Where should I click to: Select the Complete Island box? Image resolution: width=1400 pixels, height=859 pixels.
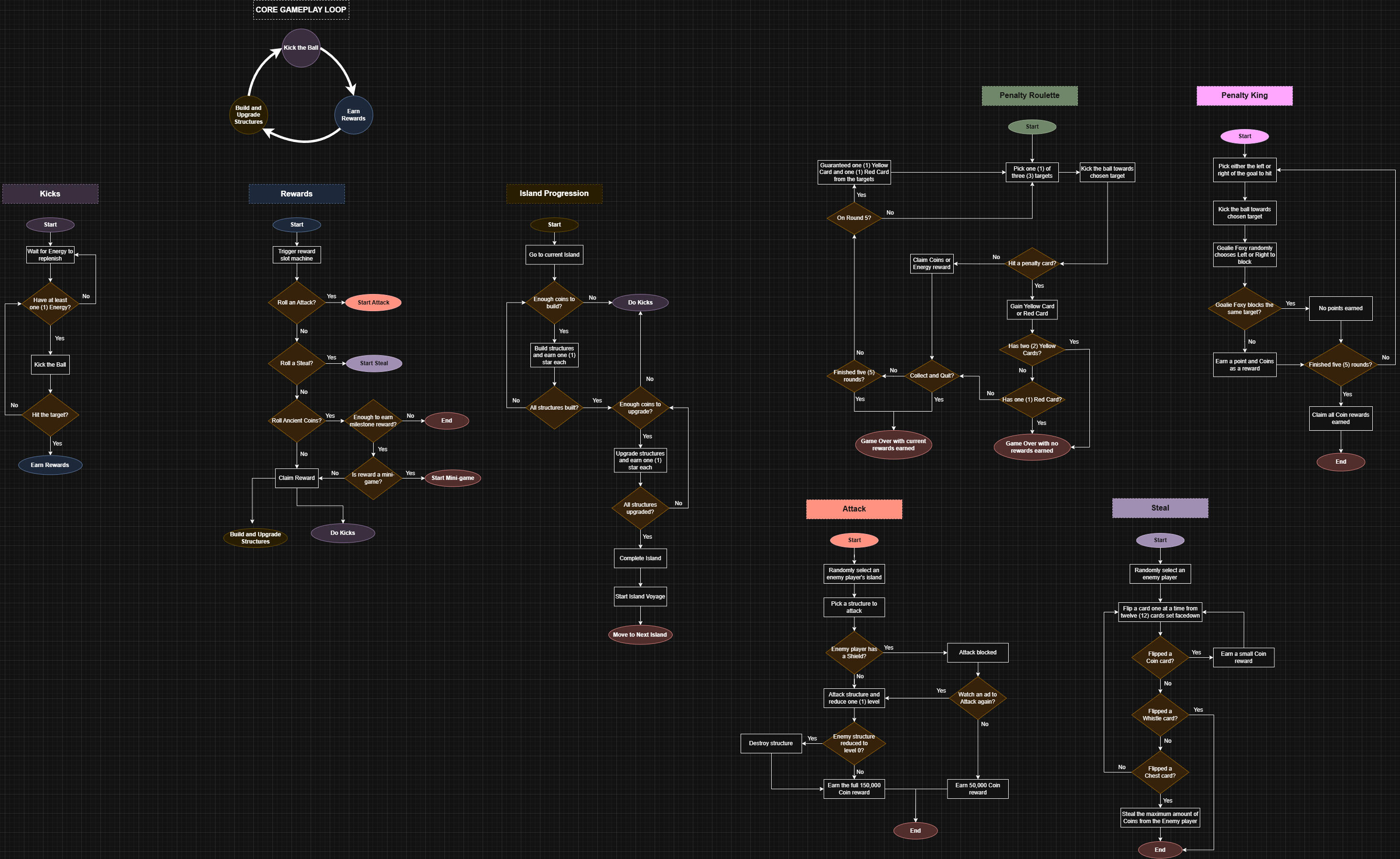click(640, 558)
